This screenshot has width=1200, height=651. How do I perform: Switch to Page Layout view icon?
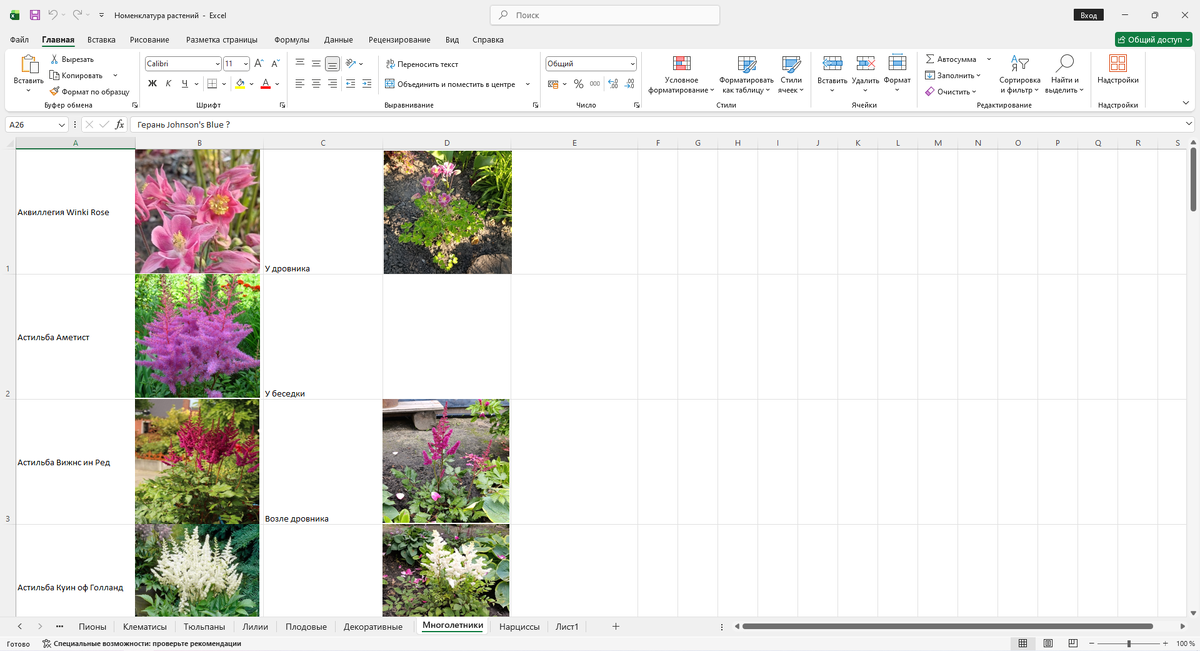pyautogui.click(x=1046, y=643)
